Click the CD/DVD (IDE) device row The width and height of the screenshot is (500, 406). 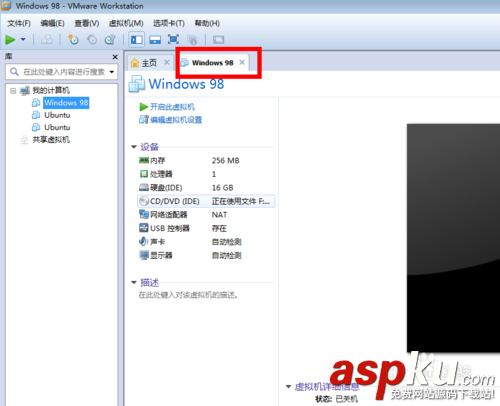[206, 201]
